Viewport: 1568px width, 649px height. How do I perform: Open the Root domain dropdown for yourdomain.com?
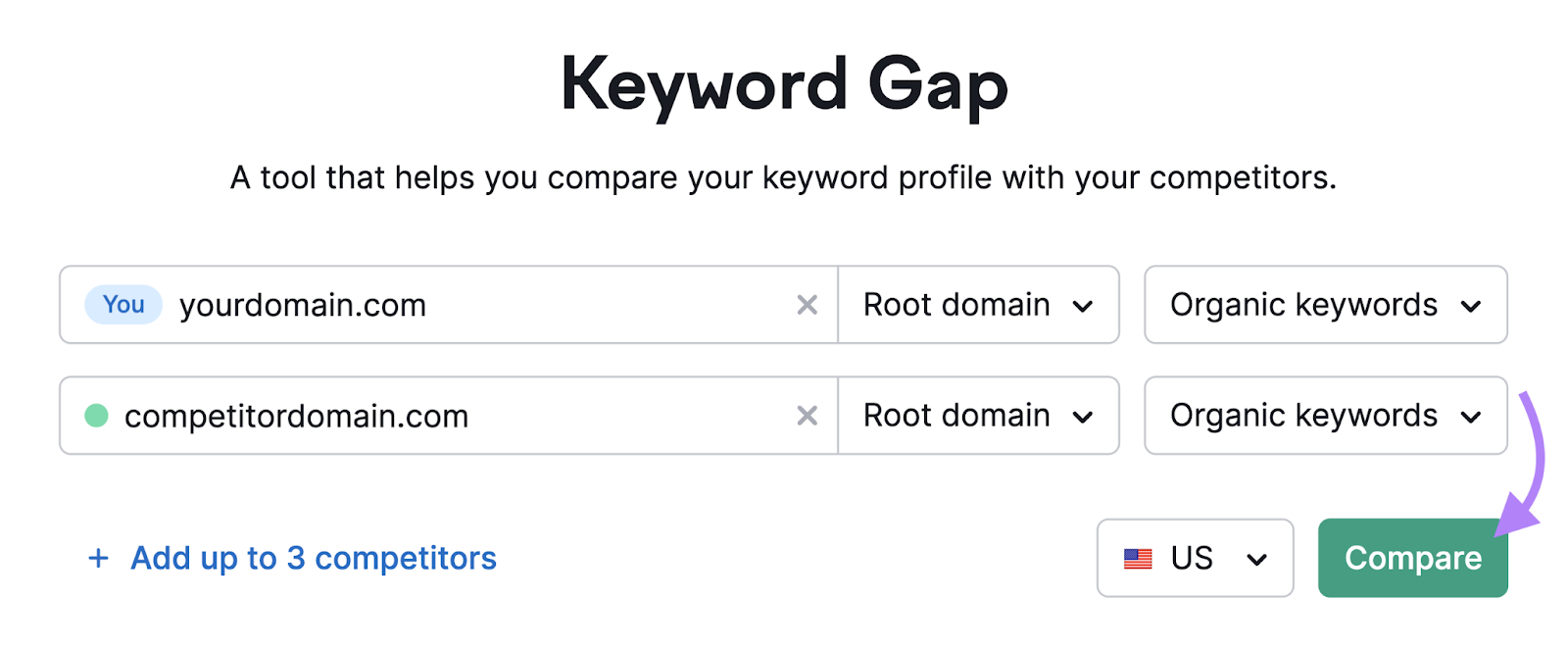point(977,305)
